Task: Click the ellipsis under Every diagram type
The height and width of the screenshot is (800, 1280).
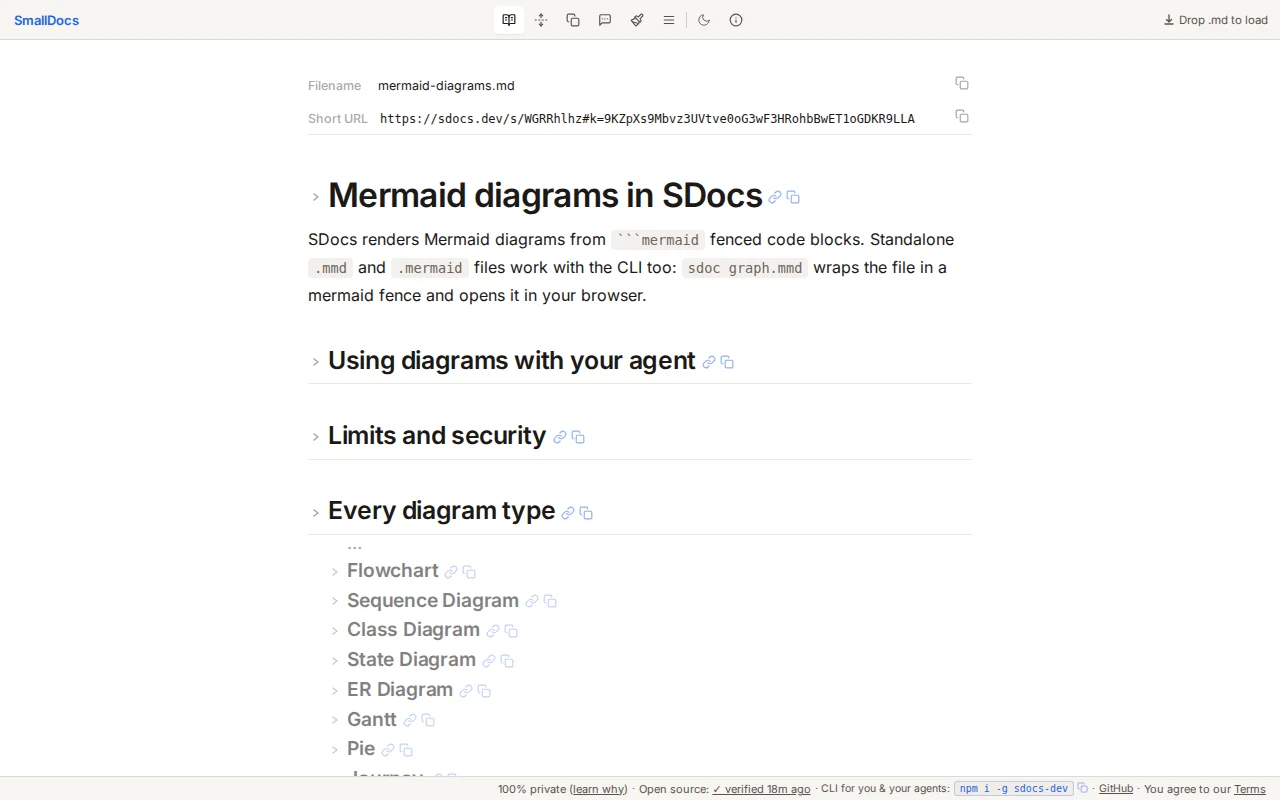Action: [x=354, y=547]
